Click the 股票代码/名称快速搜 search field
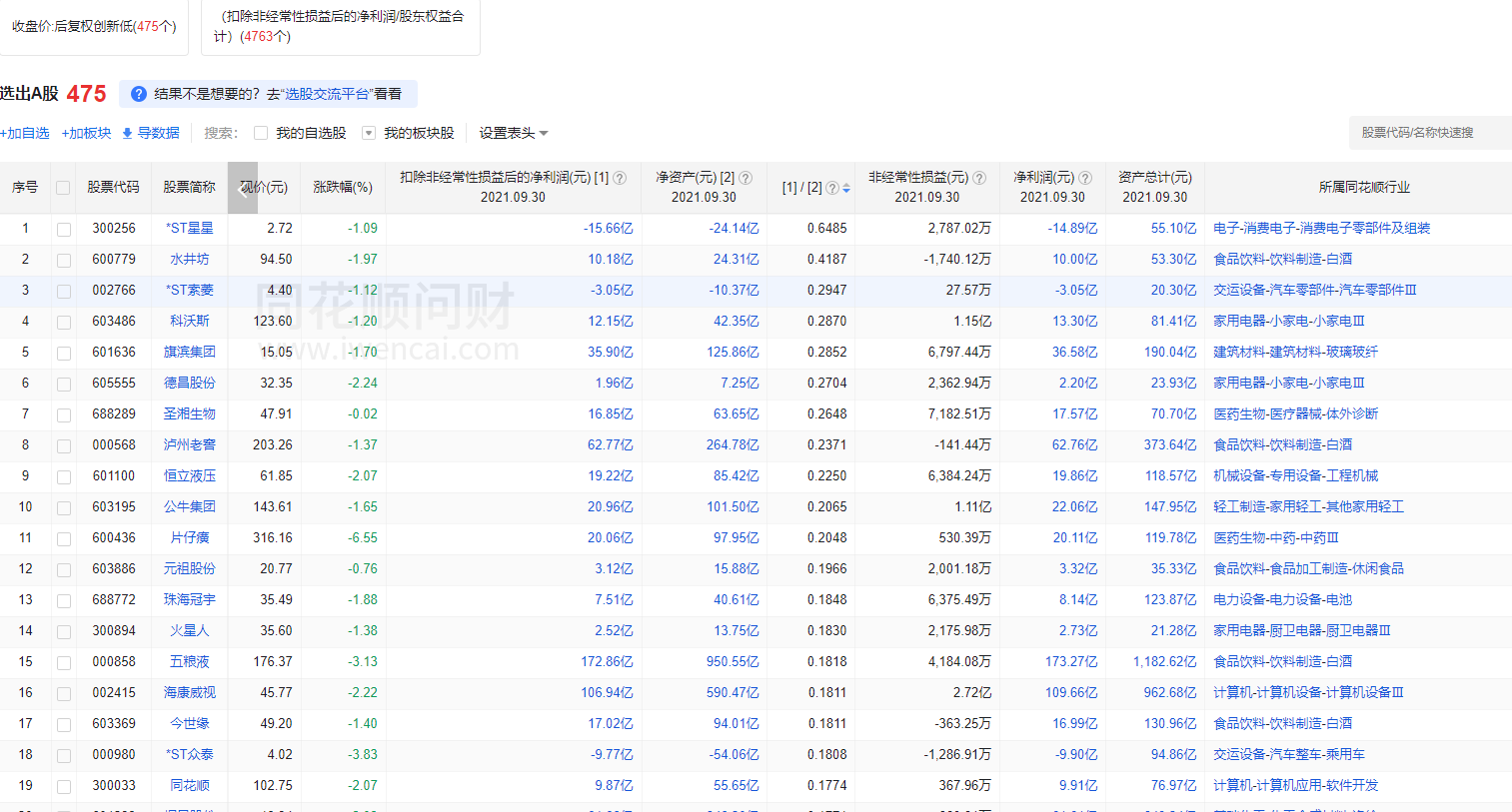Screen dimensions: 1512x812 pos(1429,133)
